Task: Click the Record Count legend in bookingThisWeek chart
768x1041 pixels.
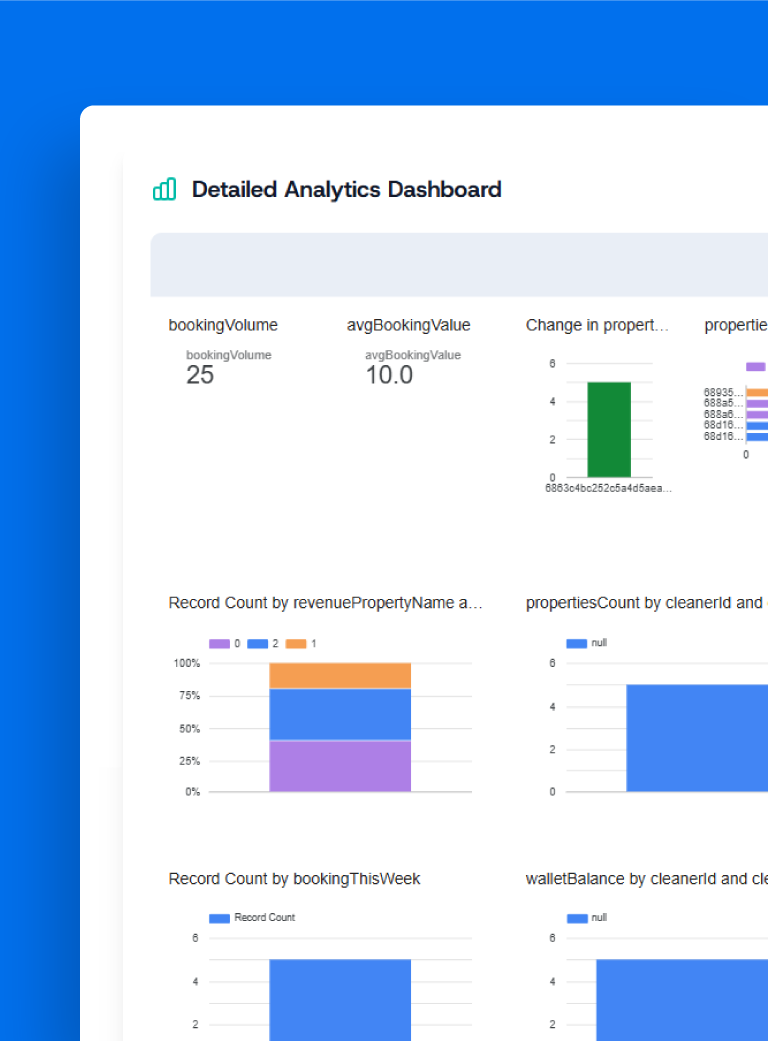Action: pos(252,918)
